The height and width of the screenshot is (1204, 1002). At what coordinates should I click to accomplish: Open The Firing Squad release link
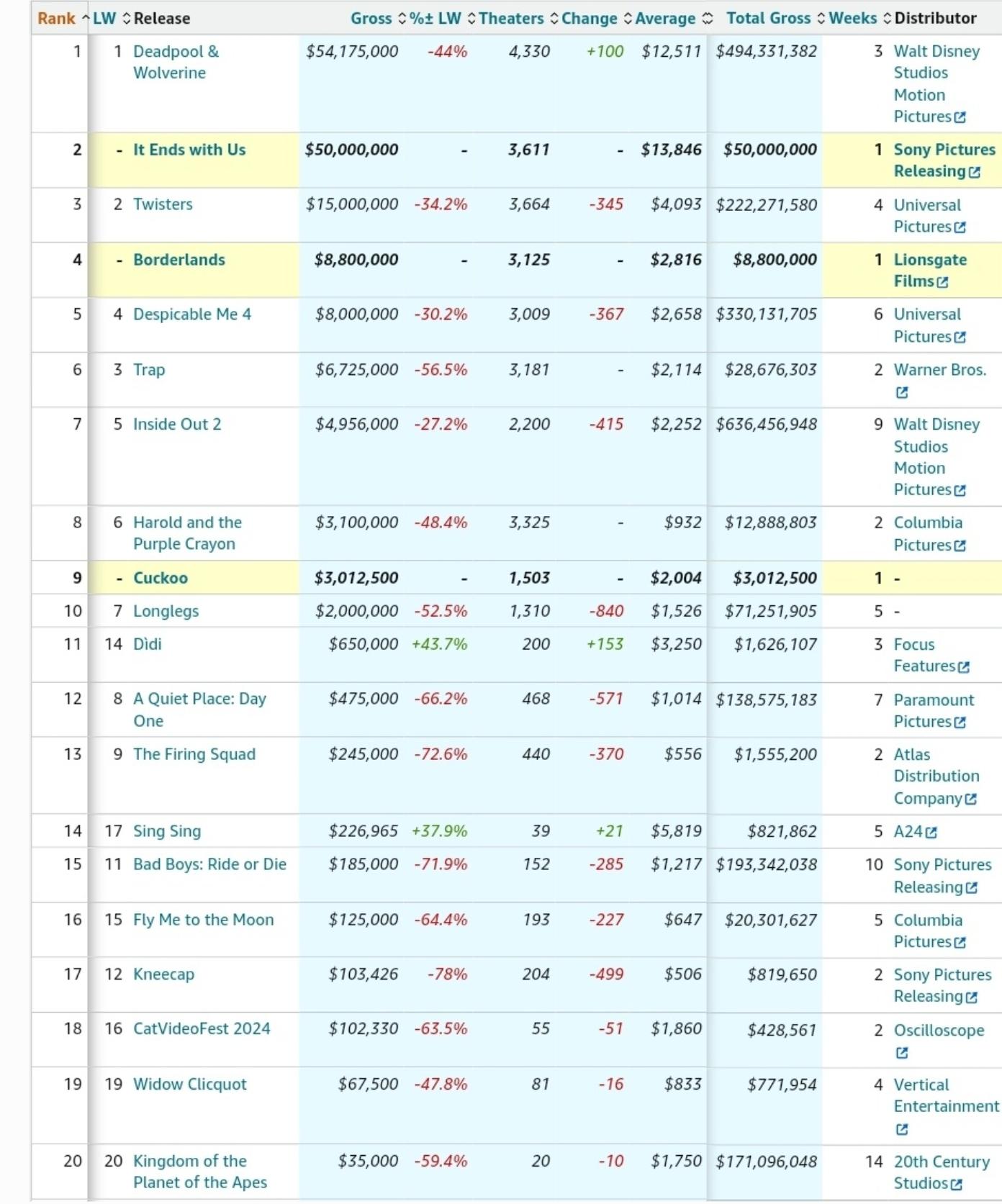[194, 754]
